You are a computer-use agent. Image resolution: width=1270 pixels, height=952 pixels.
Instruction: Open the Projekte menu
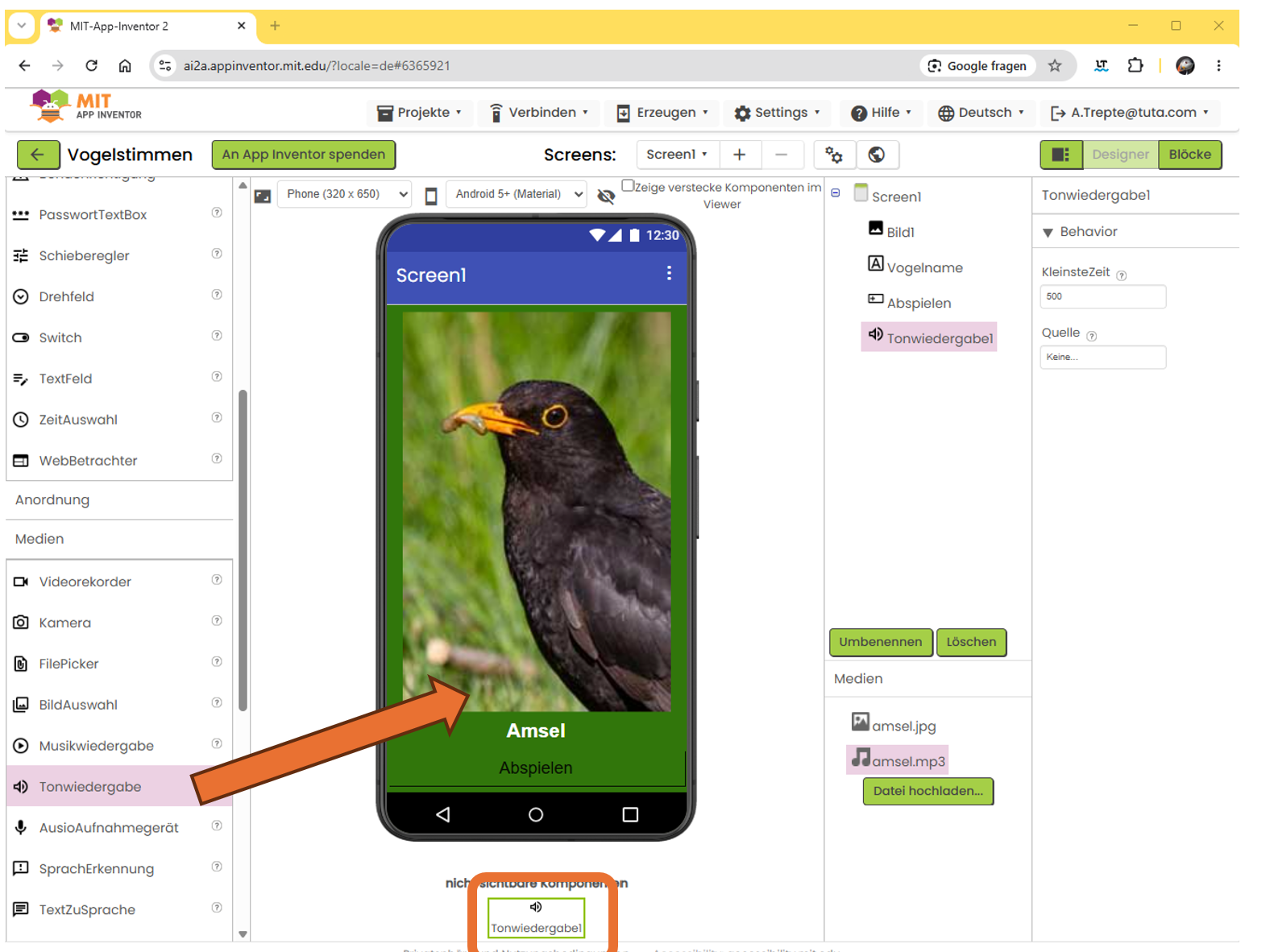pyautogui.click(x=420, y=113)
